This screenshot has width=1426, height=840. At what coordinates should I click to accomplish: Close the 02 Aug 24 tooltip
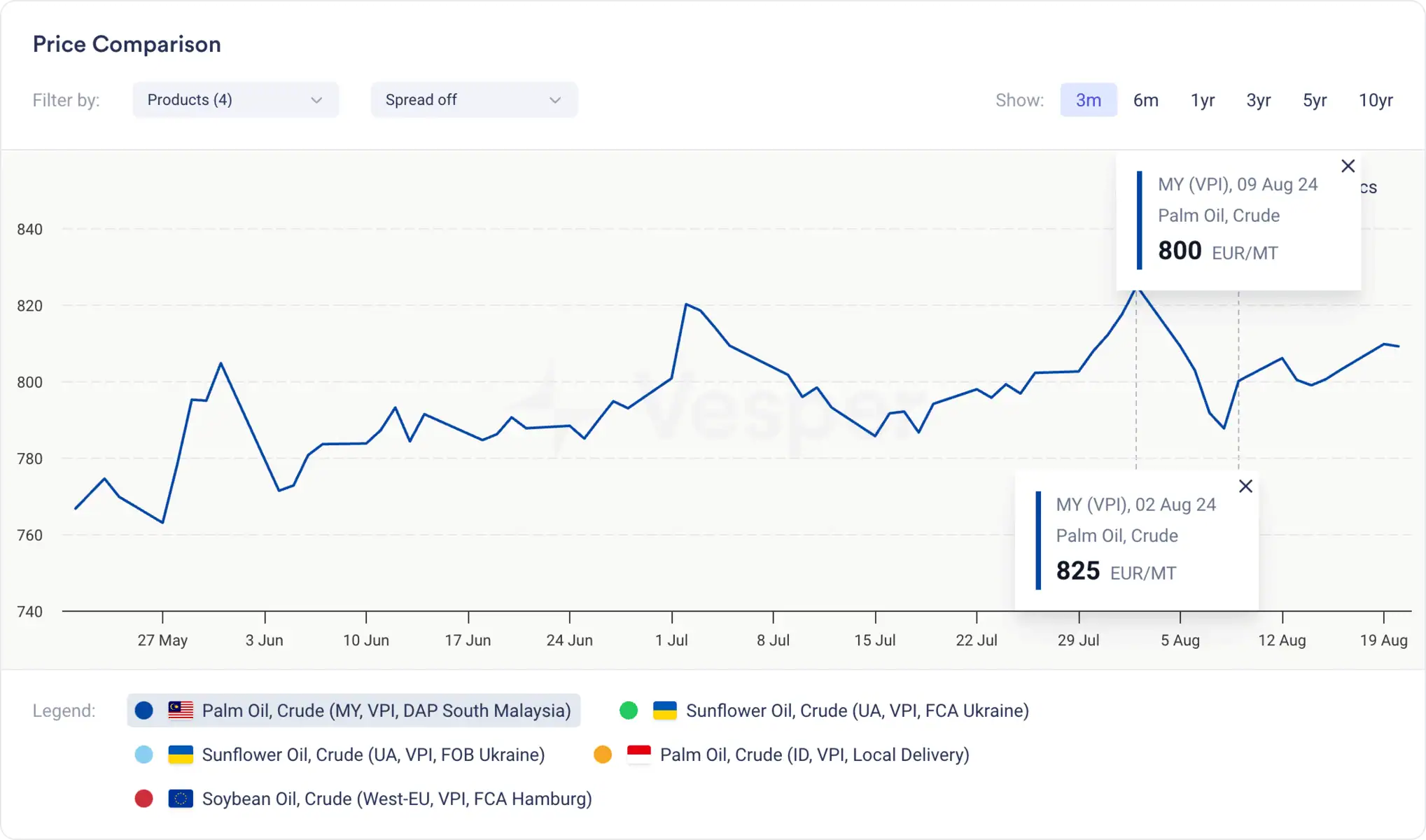click(x=1245, y=486)
